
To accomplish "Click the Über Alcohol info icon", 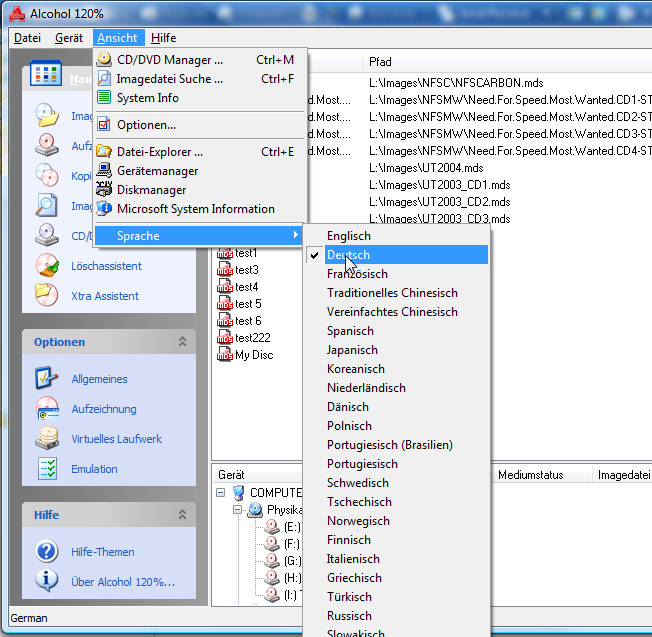I will (47, 580).
